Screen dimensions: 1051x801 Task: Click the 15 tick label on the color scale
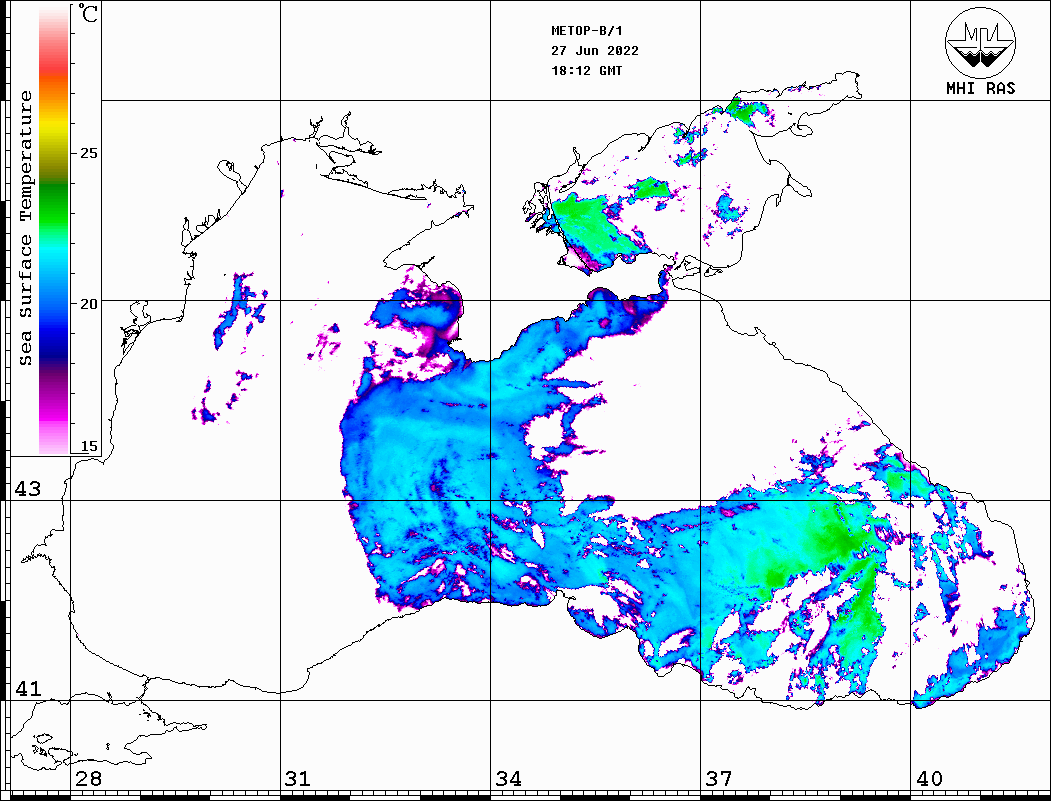click(88, 446)
